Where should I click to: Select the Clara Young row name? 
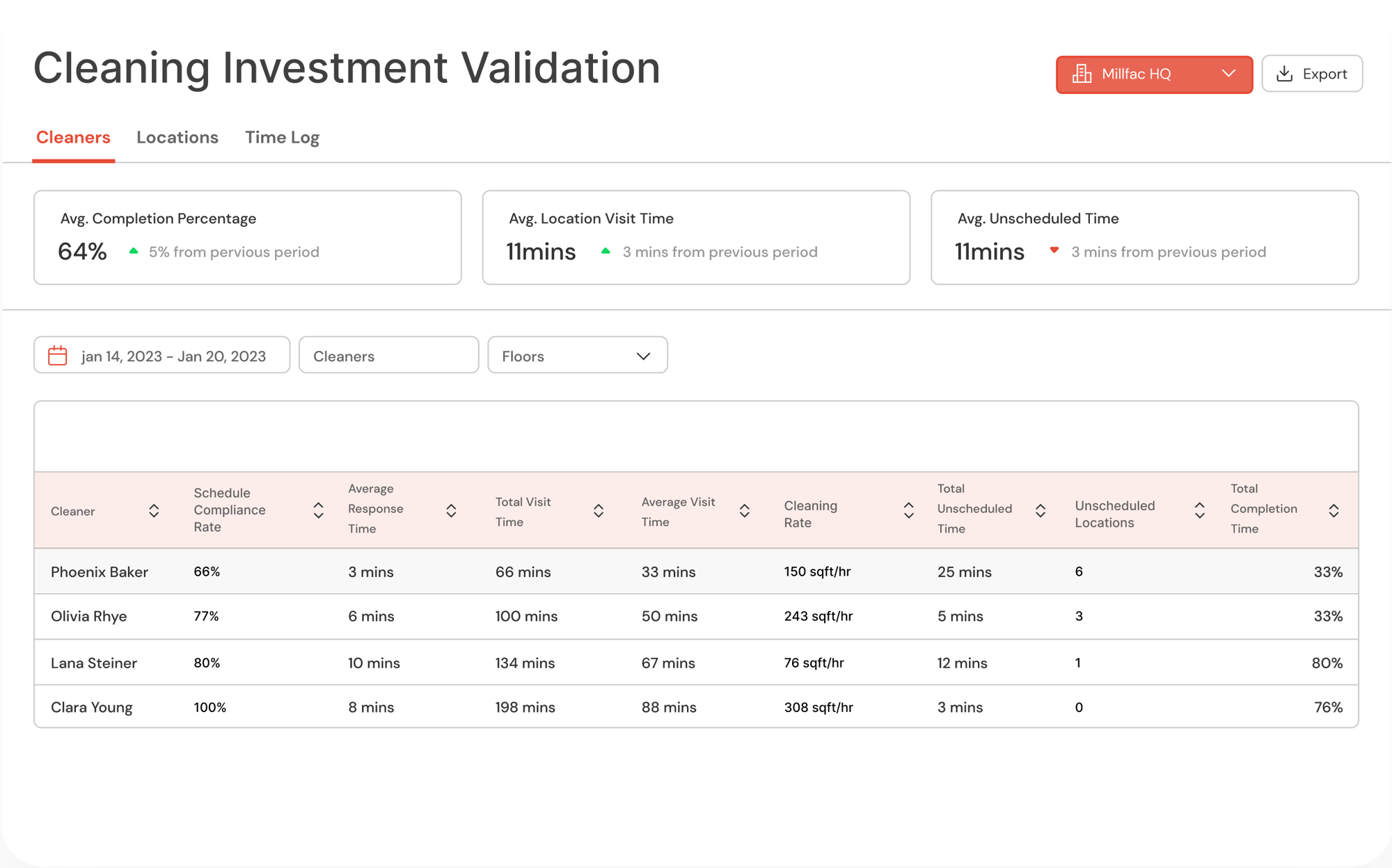click(92, 708)
